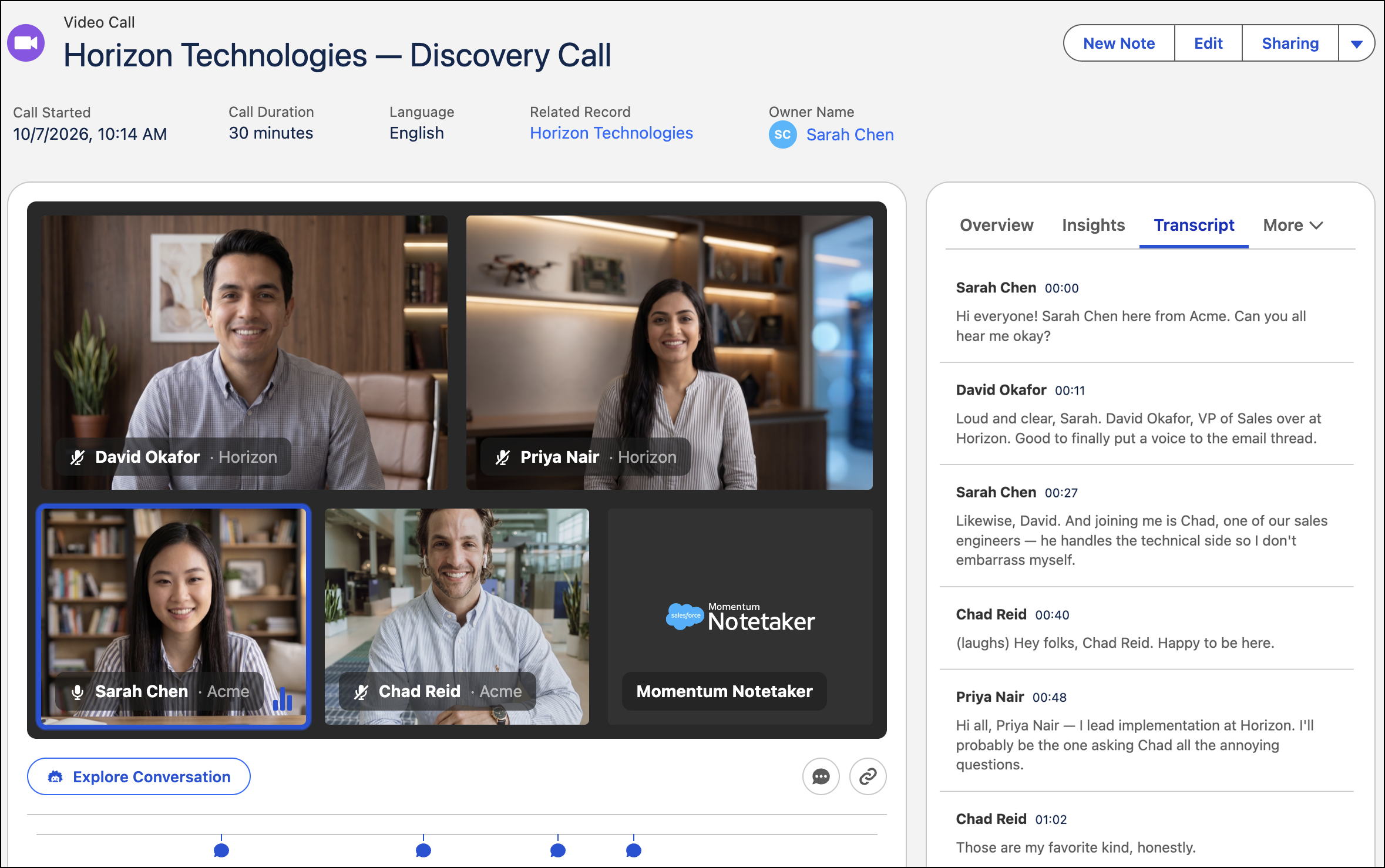Click David Okafor's muted microphone icon
1385x868 pixels.
[x=77, y=457]
